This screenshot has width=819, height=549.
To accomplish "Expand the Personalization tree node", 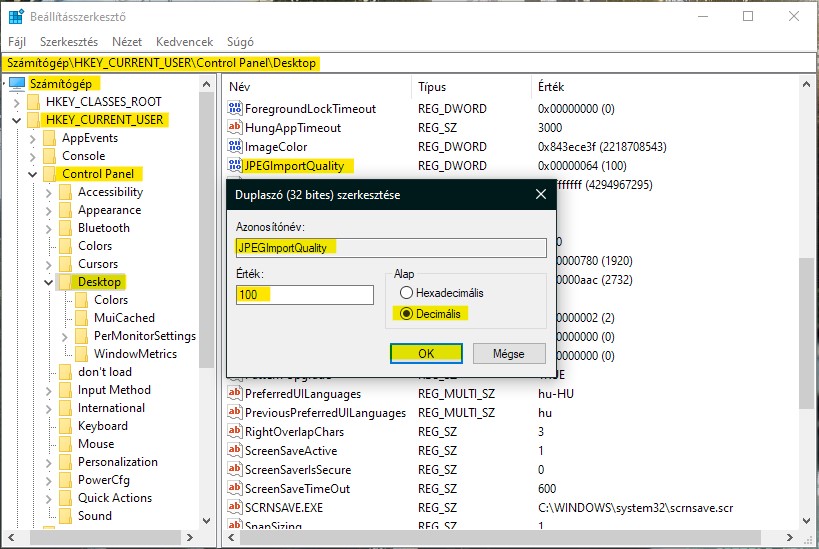I will (49, 463).
